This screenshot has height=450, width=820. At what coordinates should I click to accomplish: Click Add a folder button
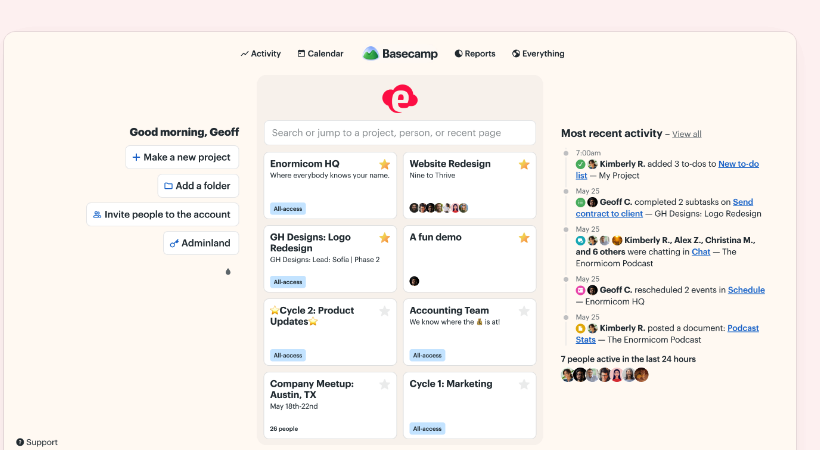pyautogui.click(x=198, y=186)
